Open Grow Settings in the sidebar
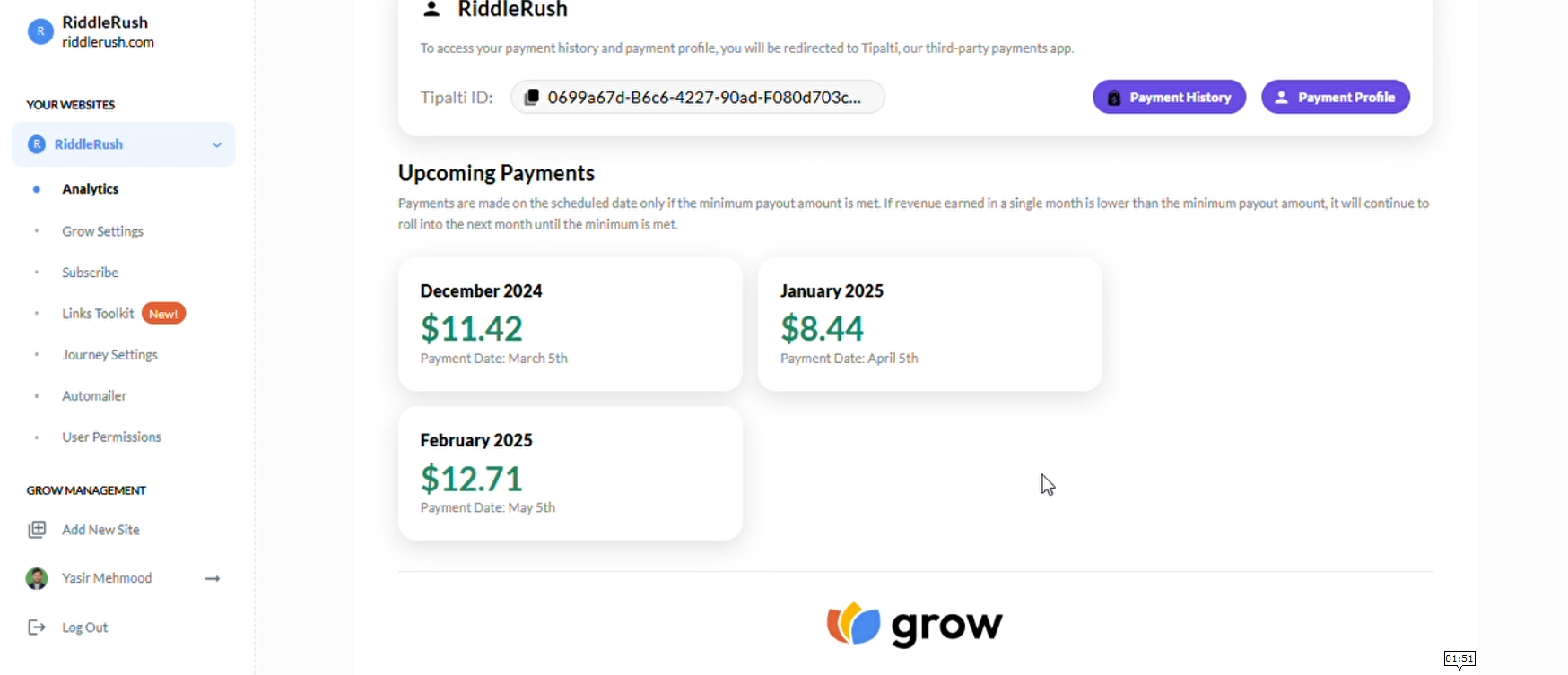 click(102, 231)
